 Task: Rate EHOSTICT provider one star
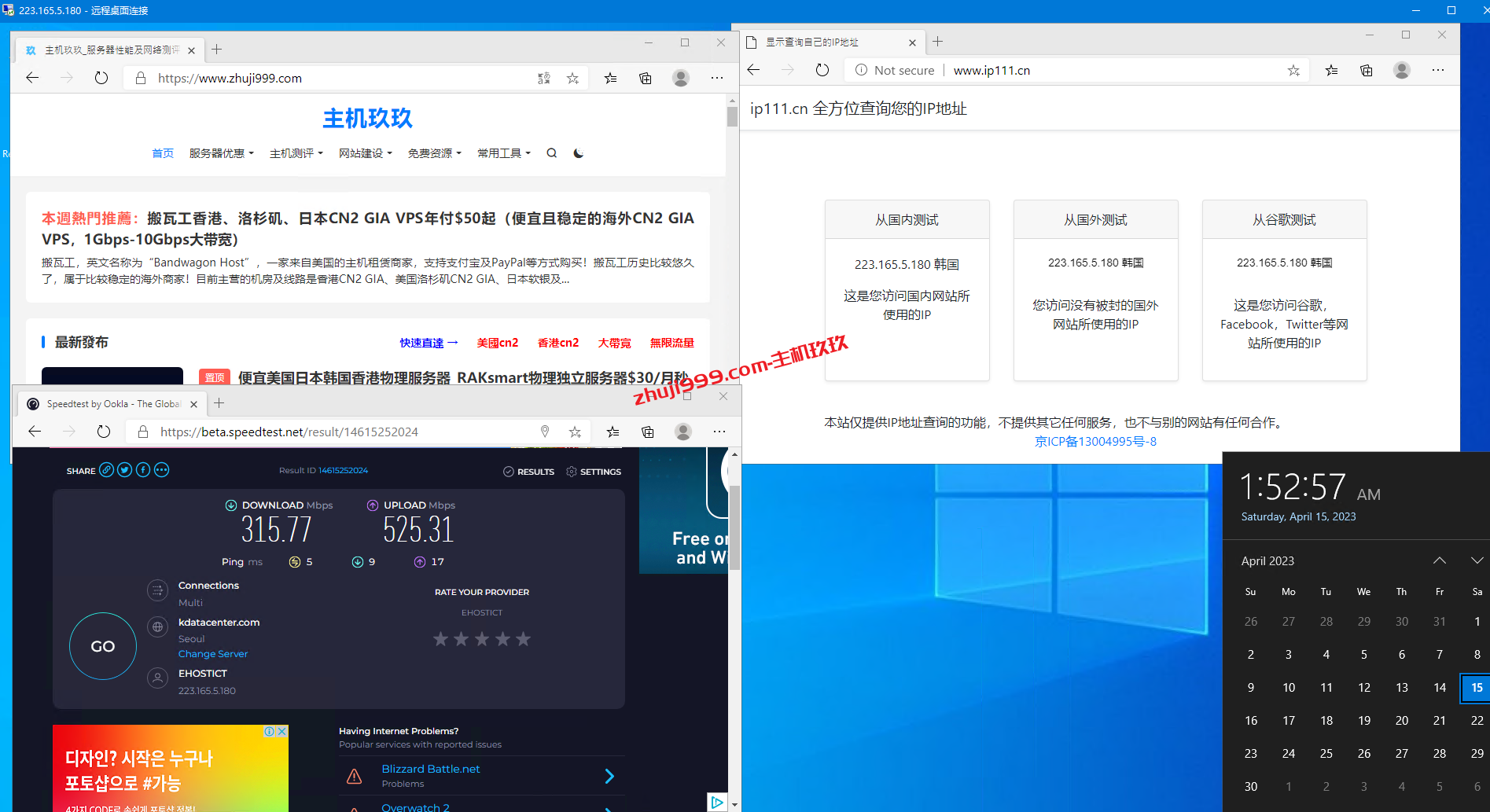coord(441,639)
